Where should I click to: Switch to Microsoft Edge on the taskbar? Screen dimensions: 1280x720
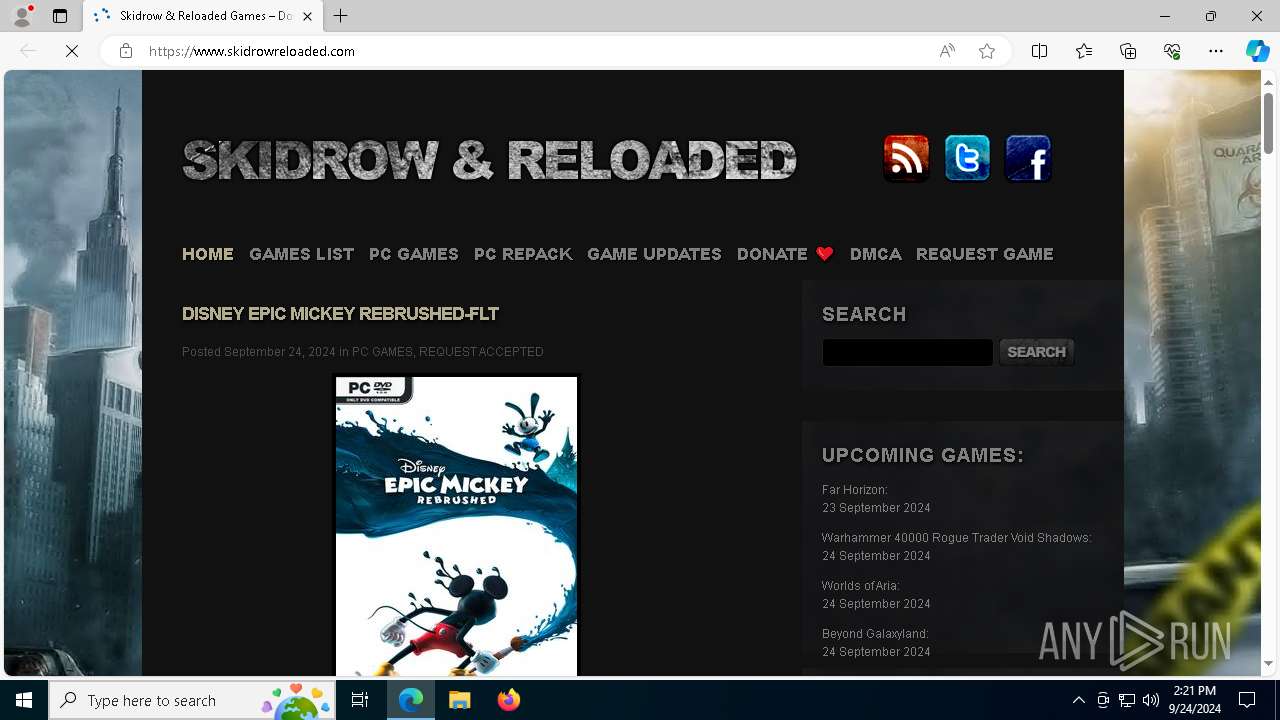[411, 700]
